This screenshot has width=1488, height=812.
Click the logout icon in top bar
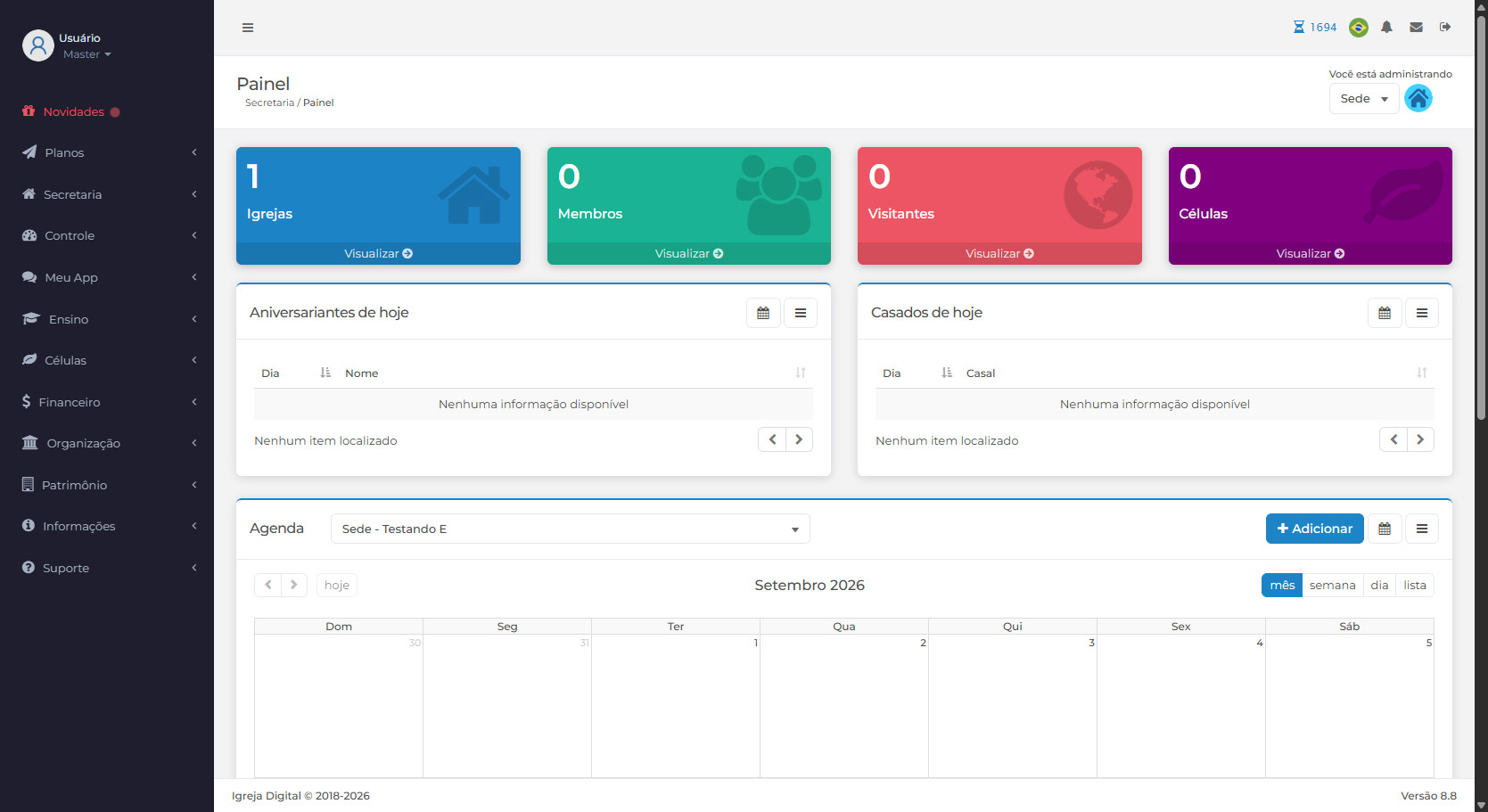(x=1445, y=28)
